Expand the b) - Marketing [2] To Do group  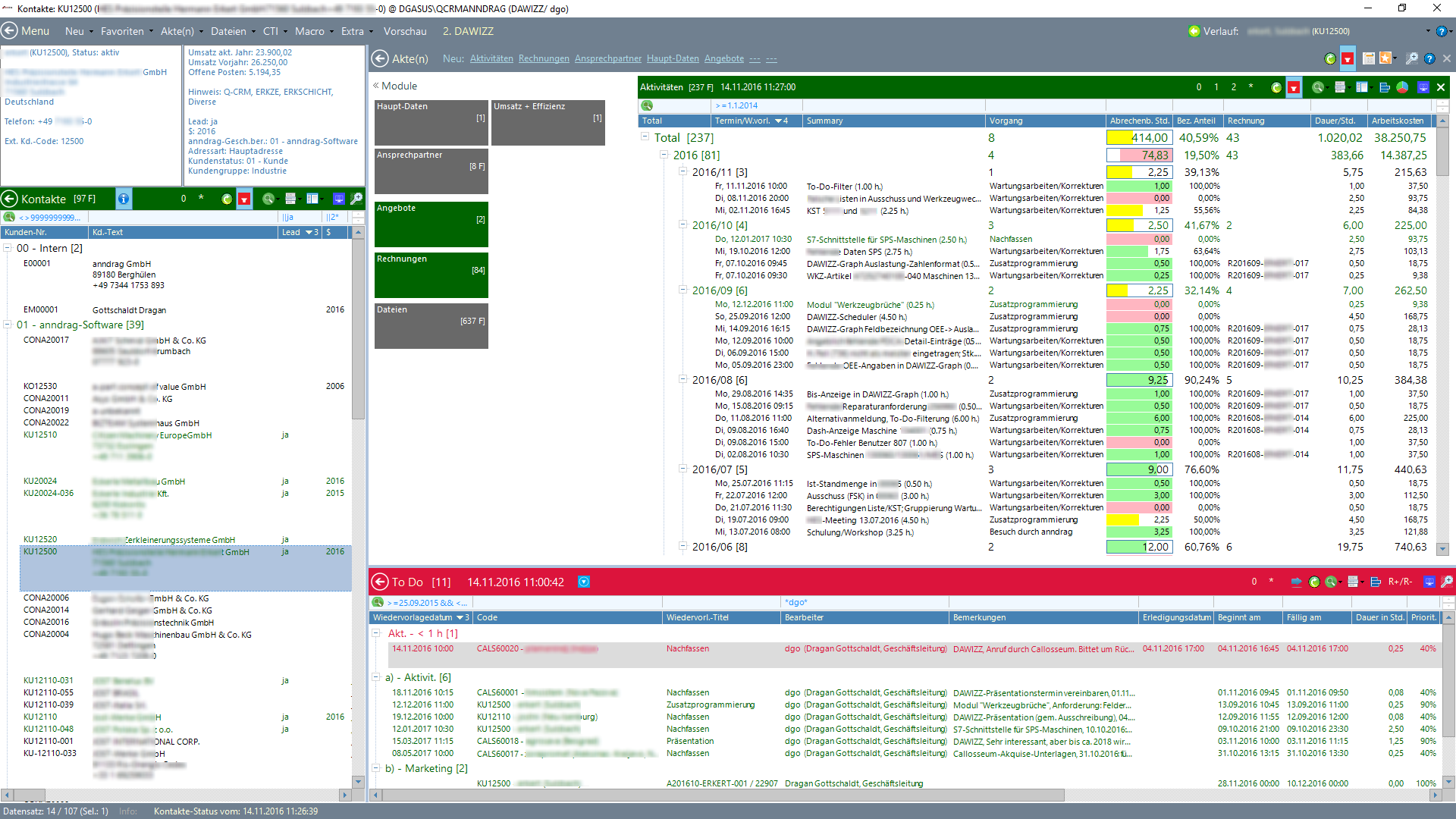(x=376, y=768)
